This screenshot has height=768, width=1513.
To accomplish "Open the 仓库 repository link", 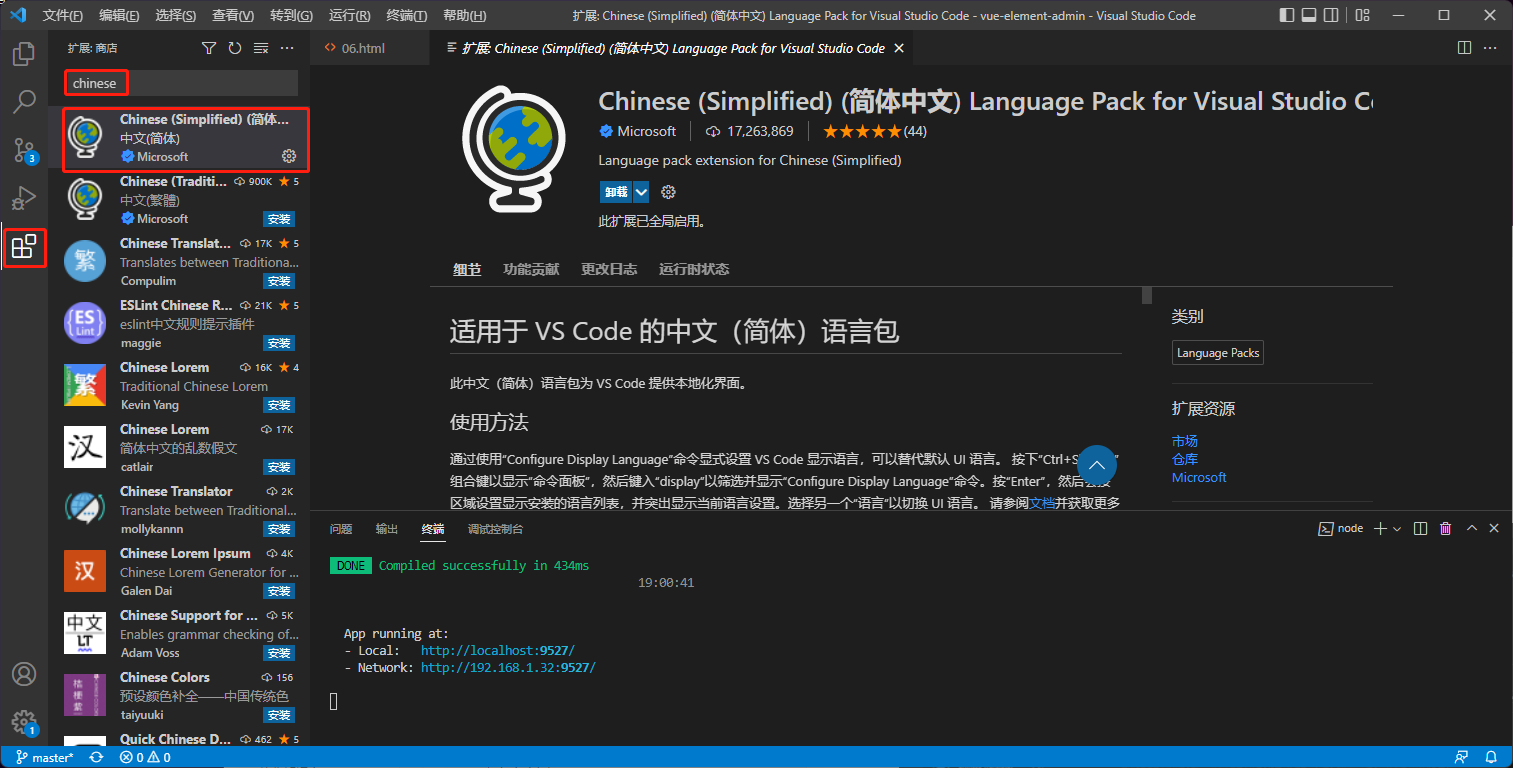I will tap(1185, 459).
